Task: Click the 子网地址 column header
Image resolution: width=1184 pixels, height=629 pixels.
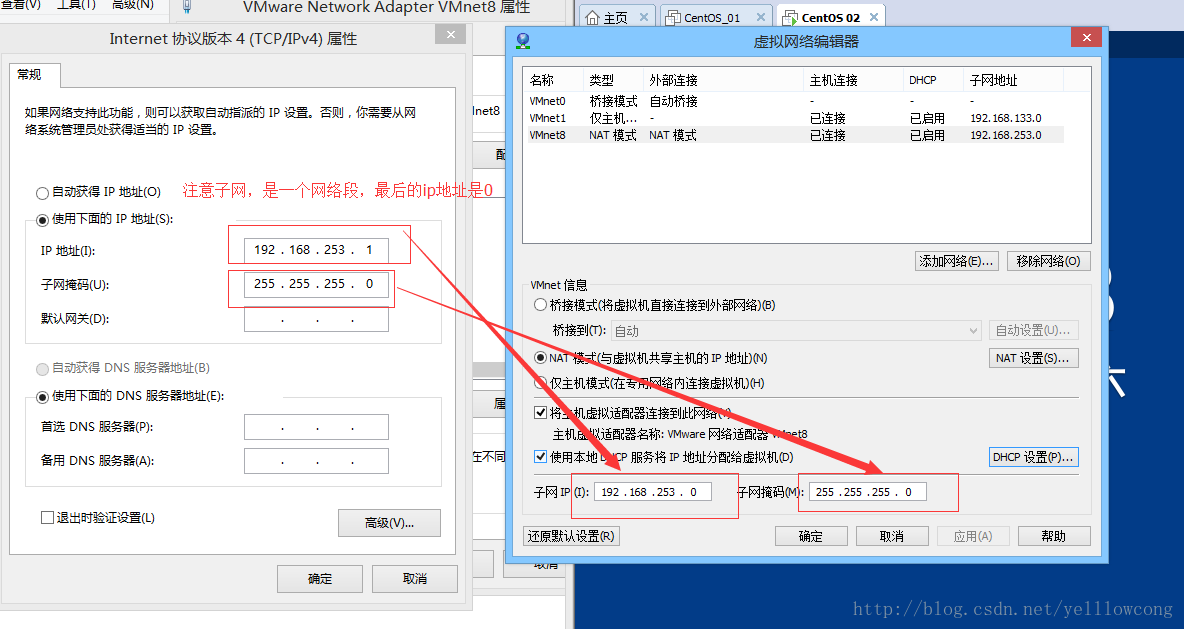Action: pyautogui.click(x=1013, y=80)
